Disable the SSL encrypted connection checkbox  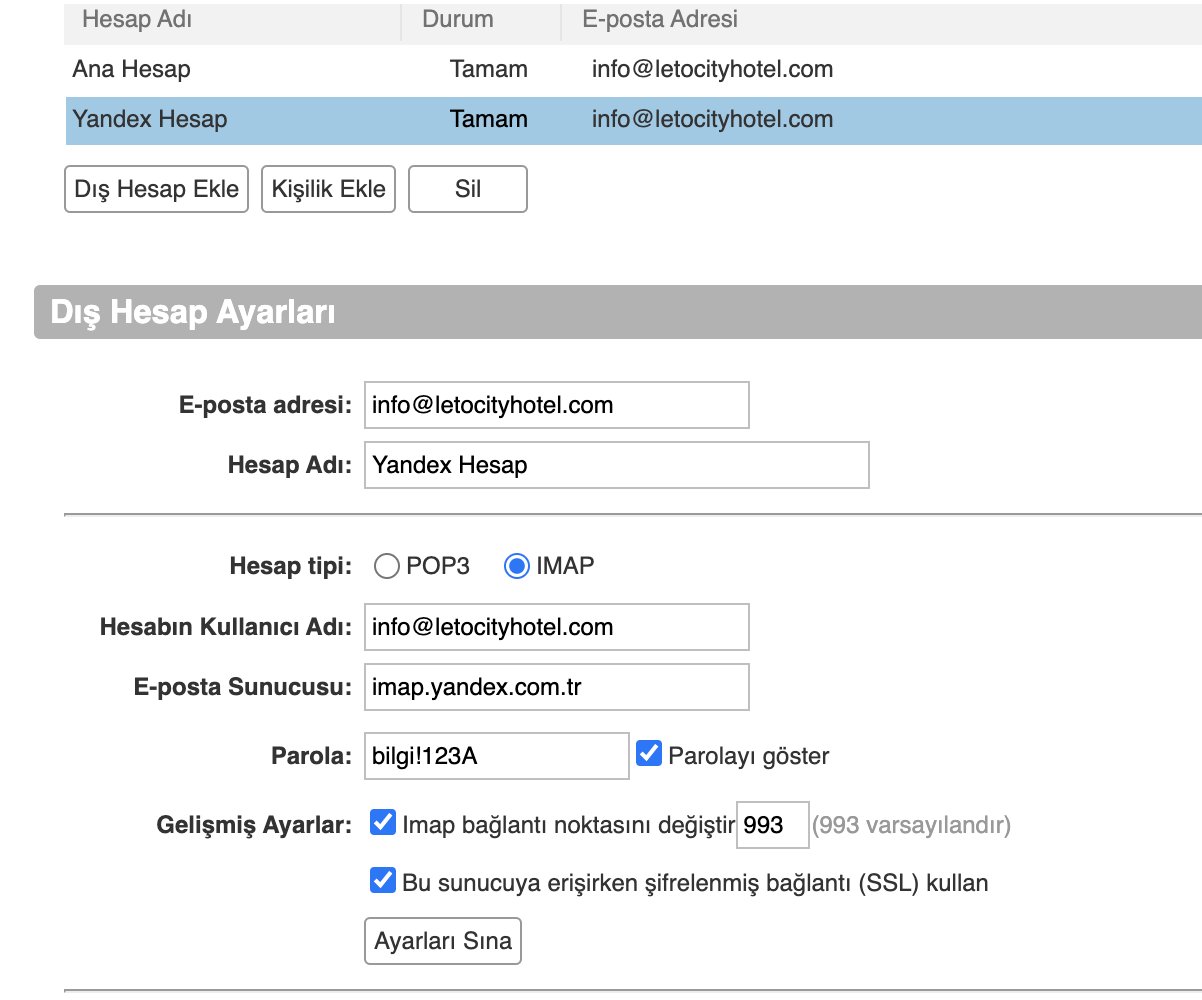[x=383, y=882]
